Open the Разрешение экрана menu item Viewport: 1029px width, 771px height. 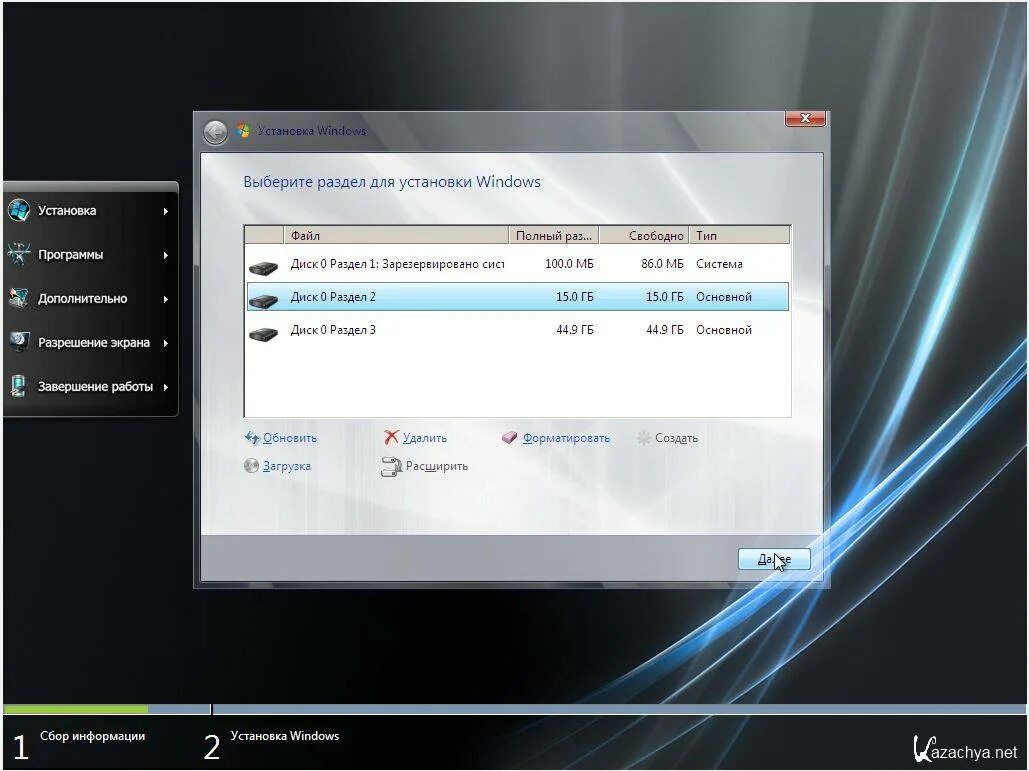[x=90, y=343]
